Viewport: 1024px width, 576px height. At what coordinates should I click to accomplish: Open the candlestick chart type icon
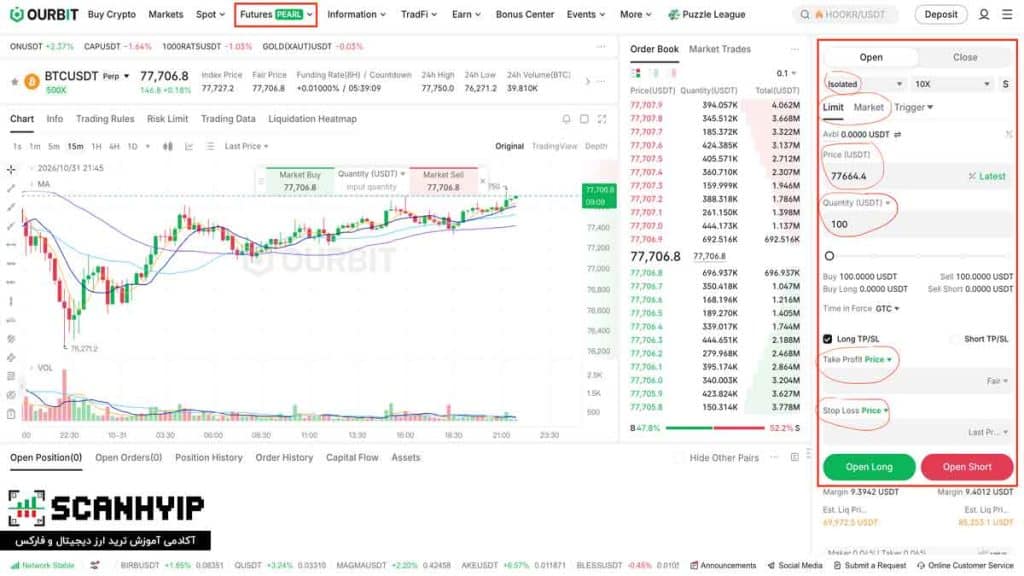(168, 146)
